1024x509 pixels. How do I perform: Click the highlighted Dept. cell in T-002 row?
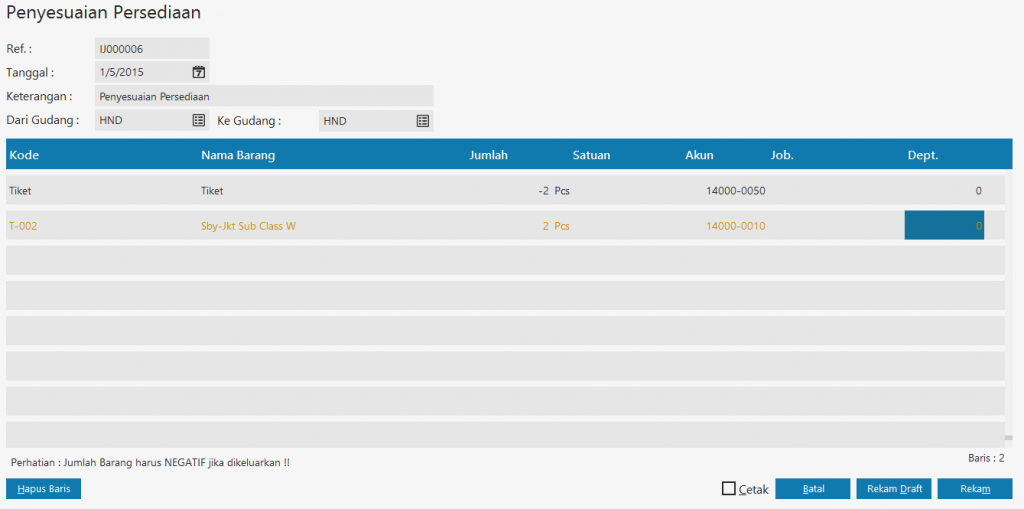tap(944, 226)
